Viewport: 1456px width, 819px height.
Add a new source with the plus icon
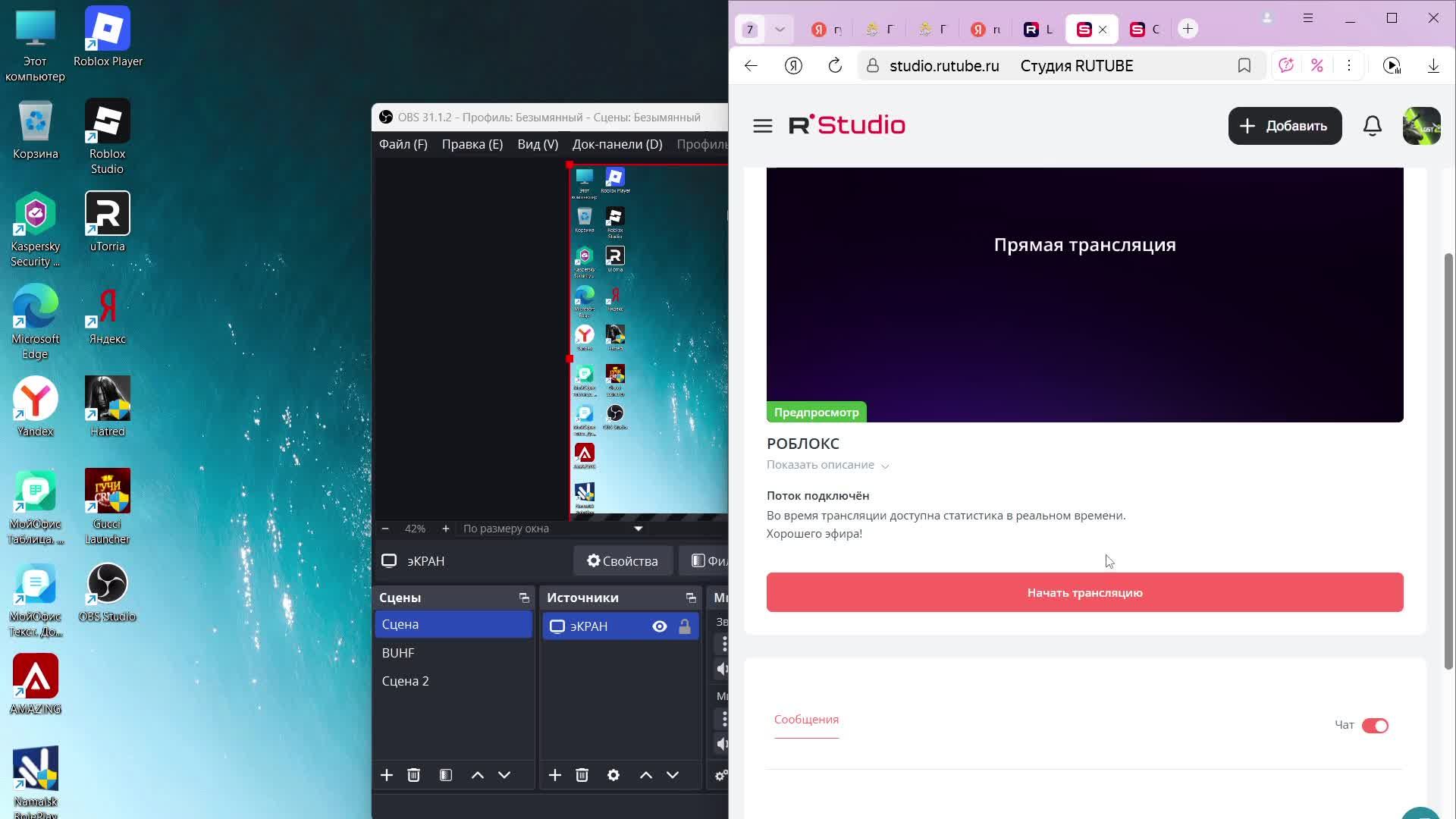tap(555, 775)
